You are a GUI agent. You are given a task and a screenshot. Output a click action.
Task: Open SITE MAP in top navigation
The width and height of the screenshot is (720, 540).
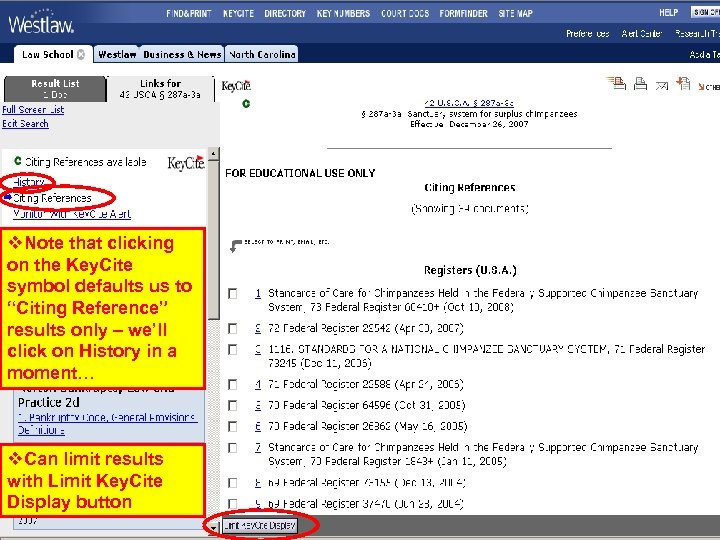pos(516,14)
